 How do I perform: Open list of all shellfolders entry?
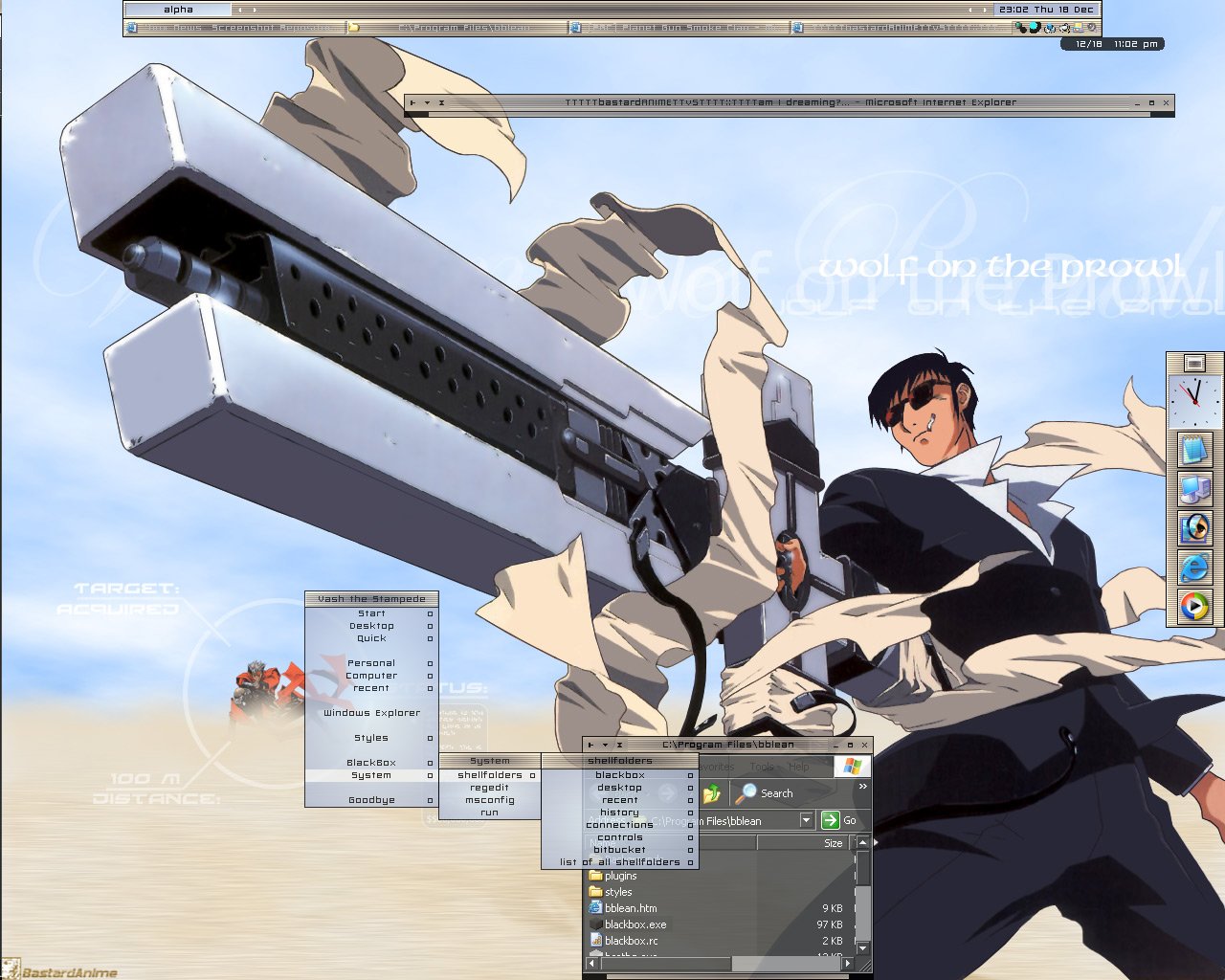point(620,862)
